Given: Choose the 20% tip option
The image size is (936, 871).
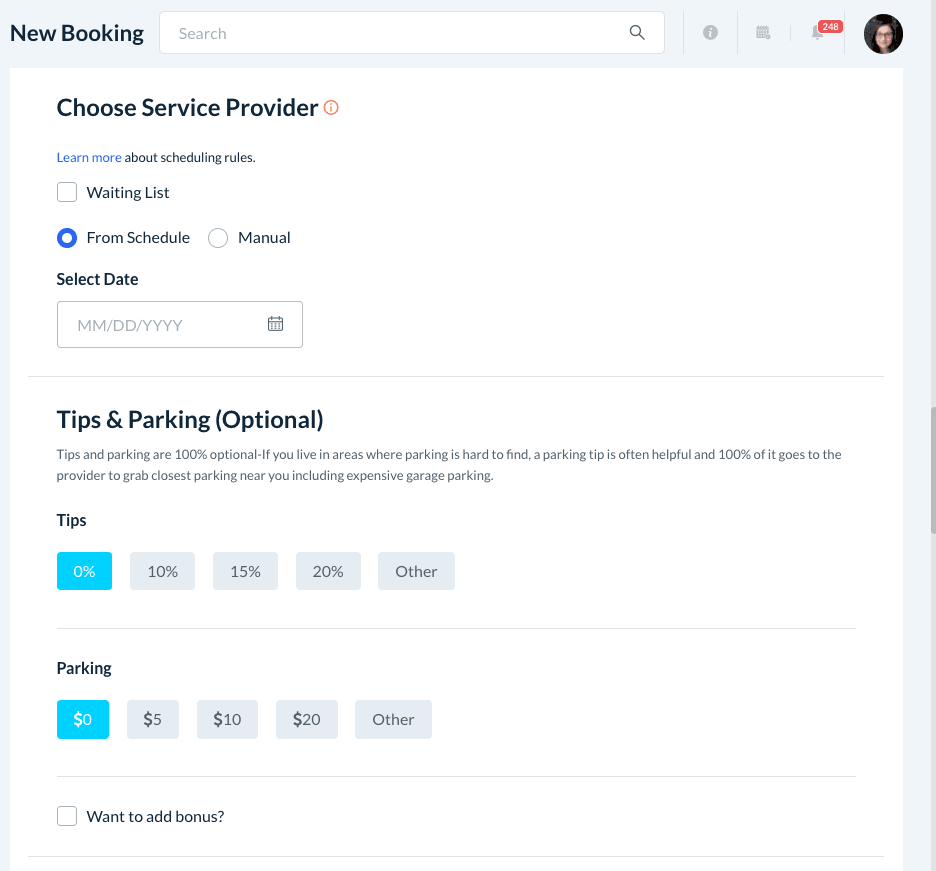Looking at the screenshot, I should (x=328, y=571).
